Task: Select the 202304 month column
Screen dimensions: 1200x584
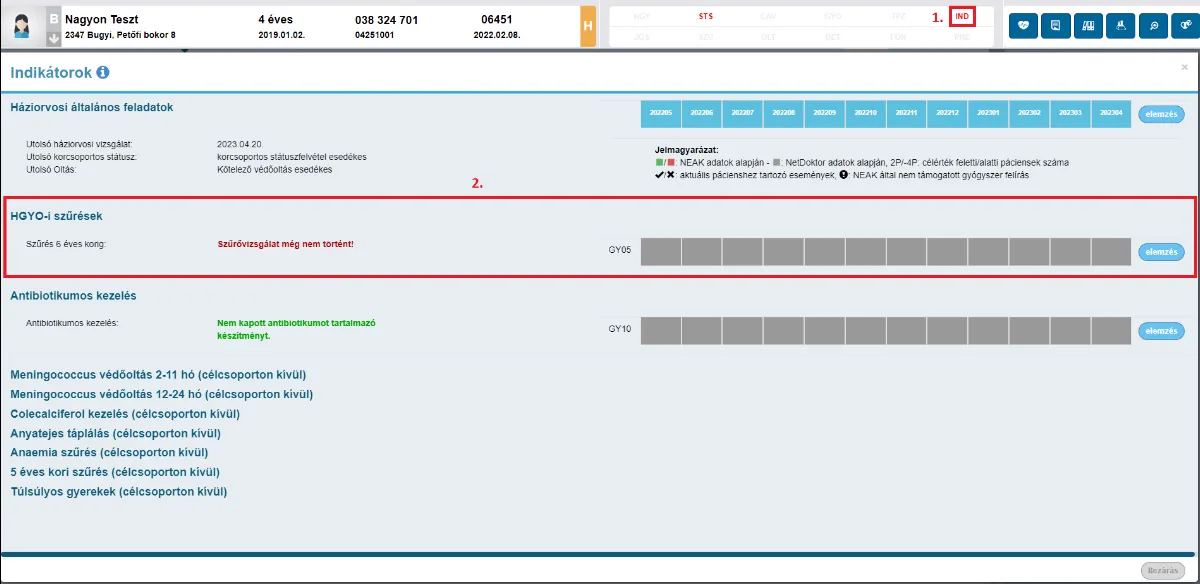Action: click(x=1110, y=113)
